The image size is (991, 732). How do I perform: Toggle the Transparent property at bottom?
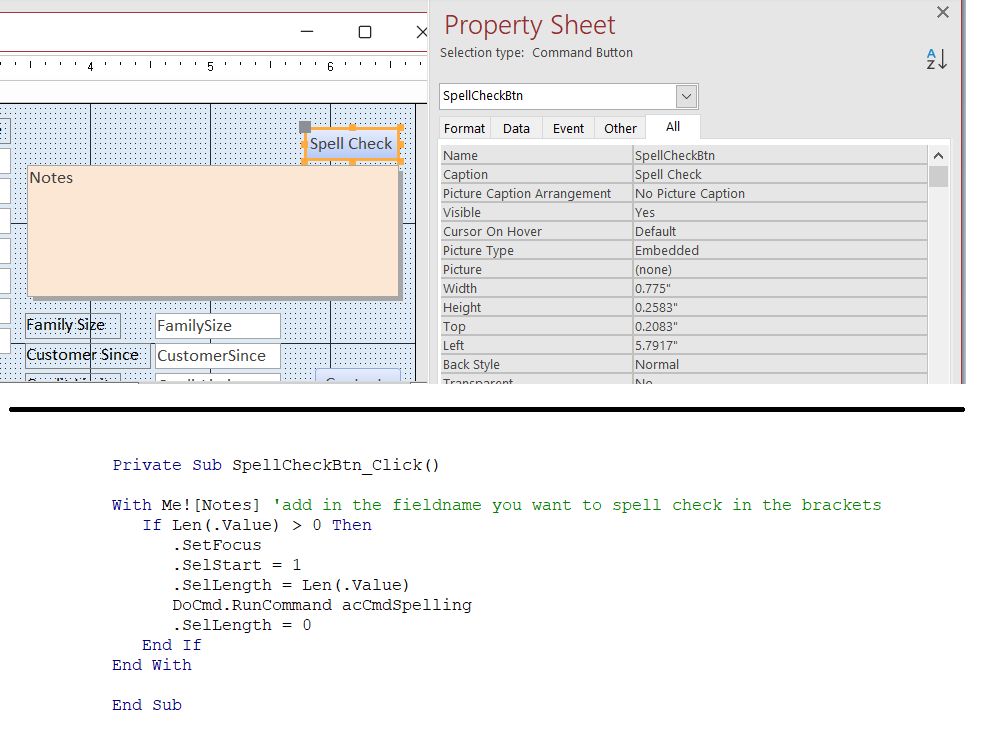[x=780, y=380]
